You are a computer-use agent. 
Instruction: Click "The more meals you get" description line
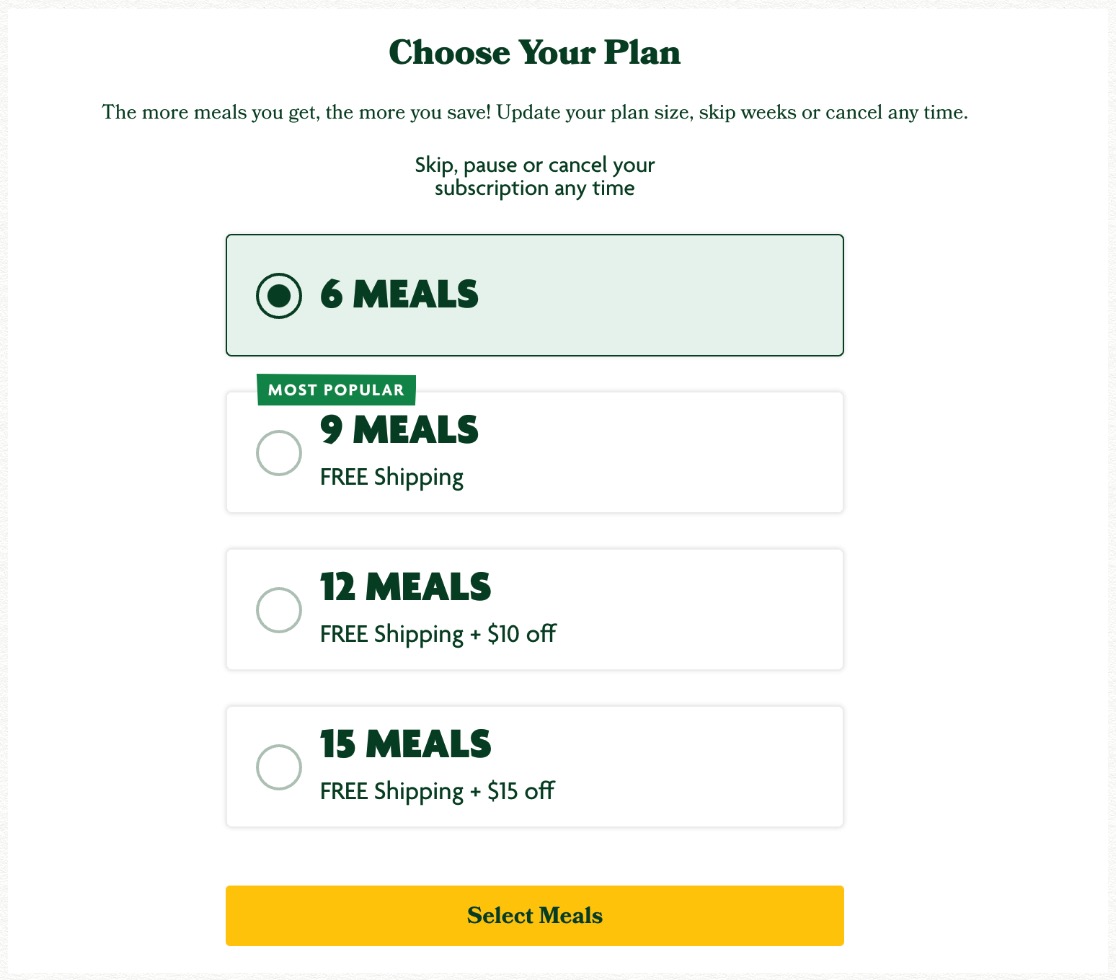click(535, 112)
